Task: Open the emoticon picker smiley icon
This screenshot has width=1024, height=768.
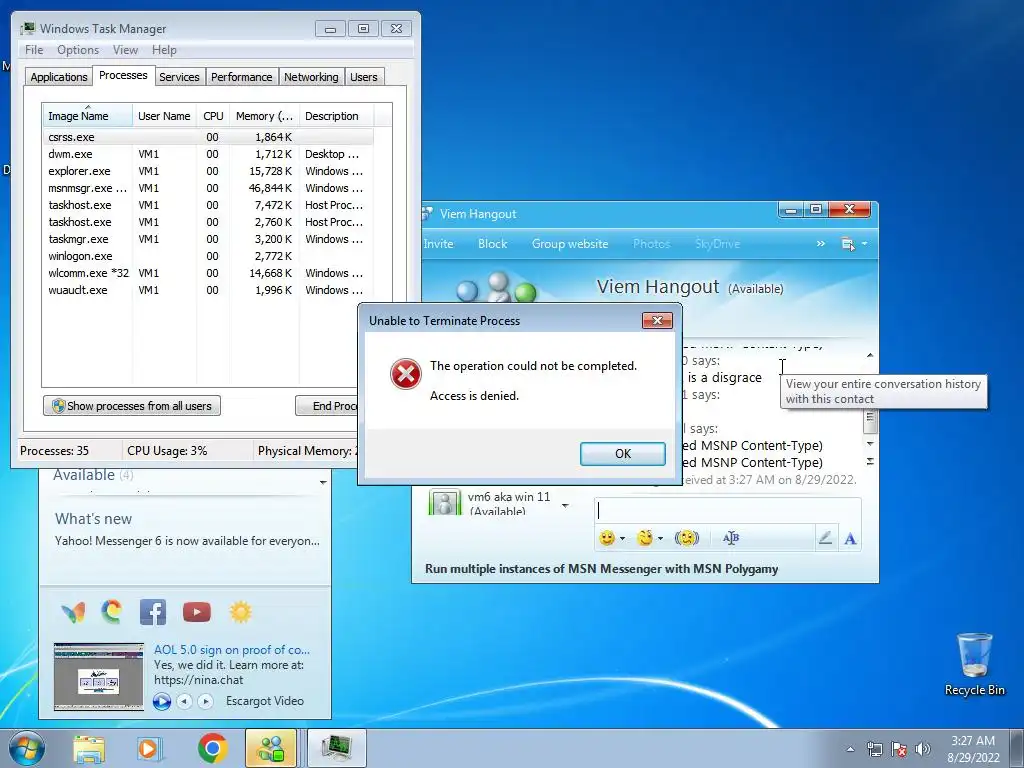Action: [607, 537]
